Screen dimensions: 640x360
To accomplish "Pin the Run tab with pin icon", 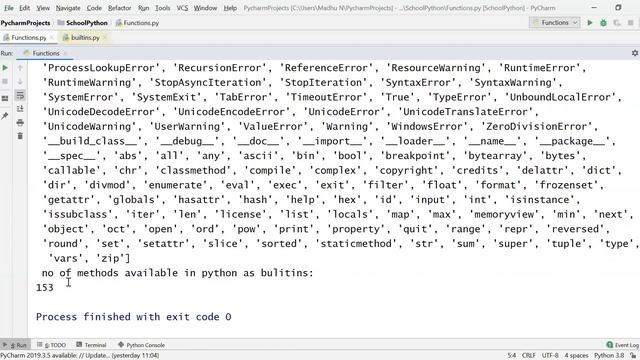I will (x=5, y=116).
